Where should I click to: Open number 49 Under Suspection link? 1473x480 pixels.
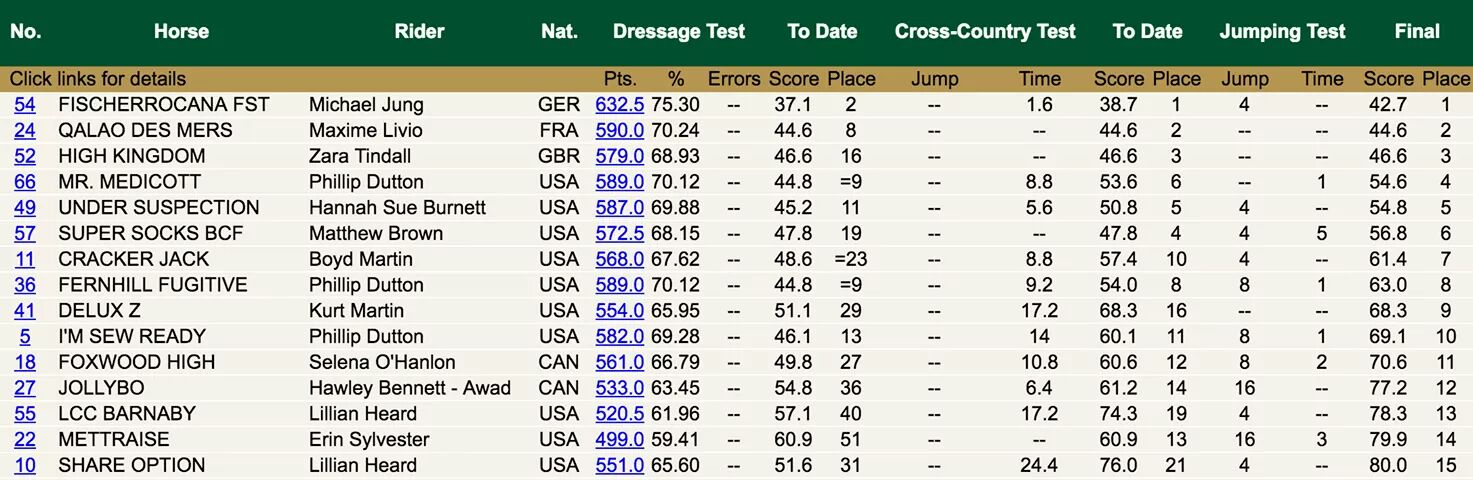[24, 208]
